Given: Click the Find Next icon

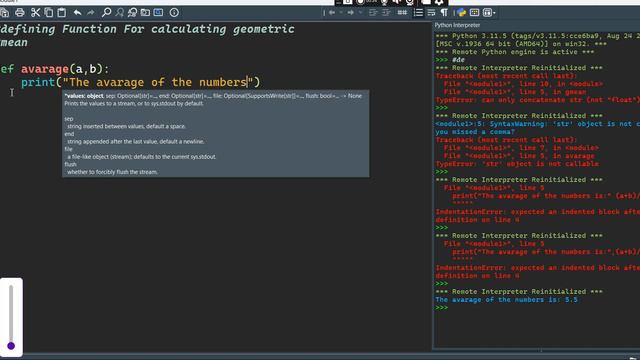Looking at the screenshot, I should [120, 13].
